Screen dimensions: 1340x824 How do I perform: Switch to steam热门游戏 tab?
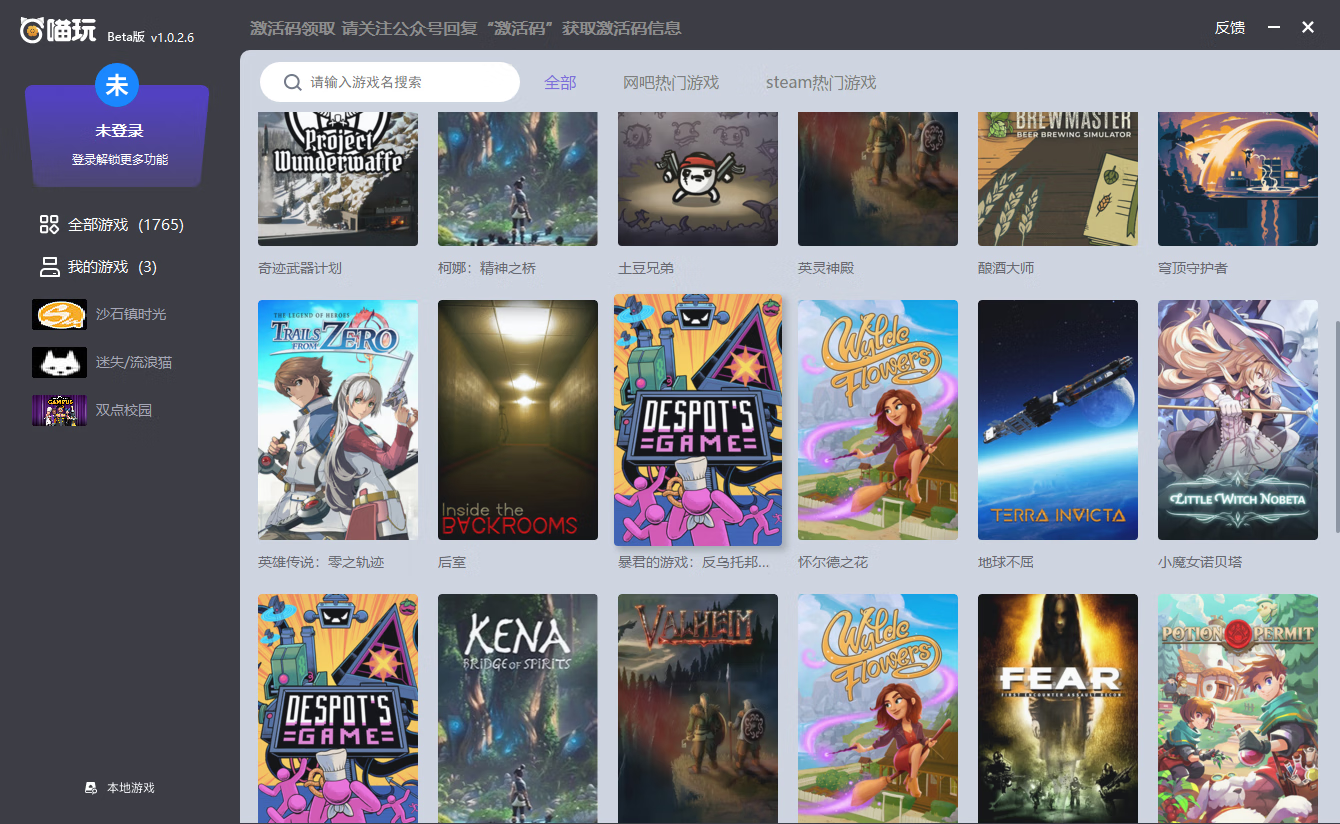(821, 82)
